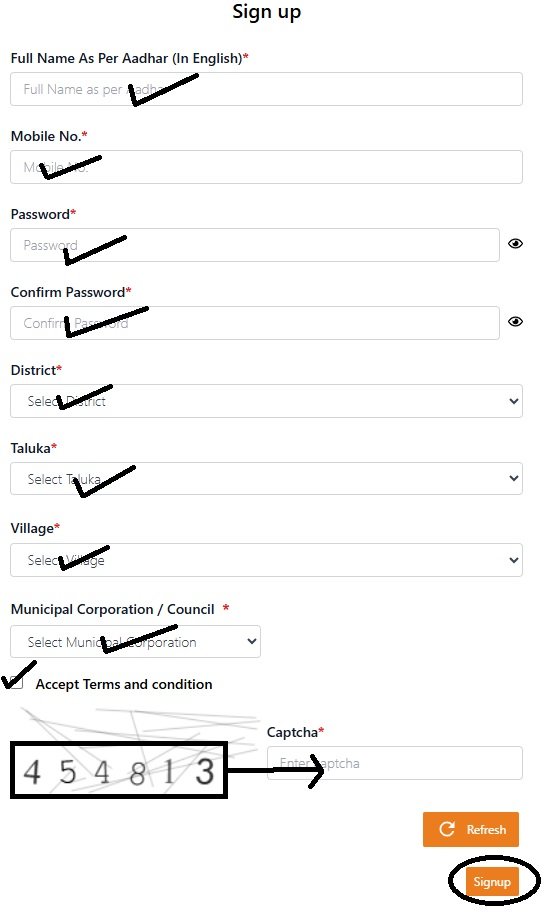This screenshot has height=912, width=553.
Task: Click the Confirm Password input box
Action: click(255, 323)
